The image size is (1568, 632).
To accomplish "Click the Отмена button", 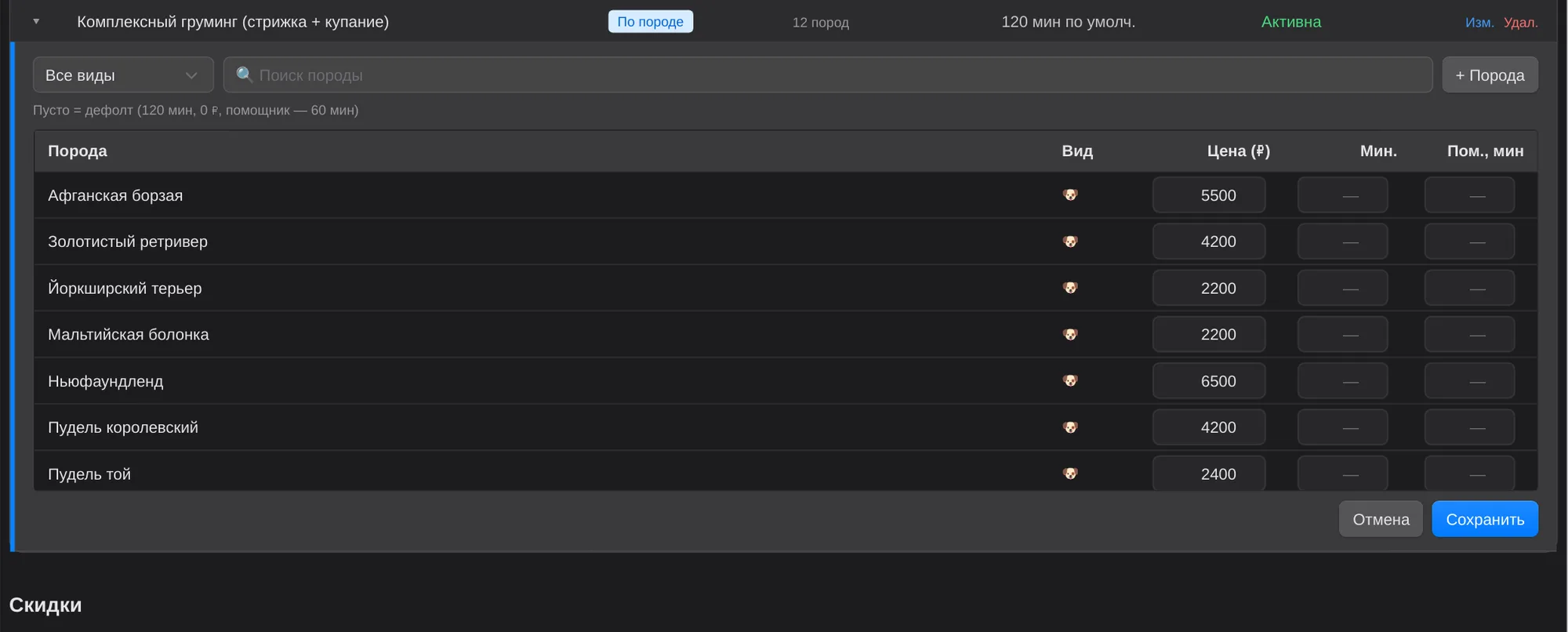I will click(x=1381, y=519).
